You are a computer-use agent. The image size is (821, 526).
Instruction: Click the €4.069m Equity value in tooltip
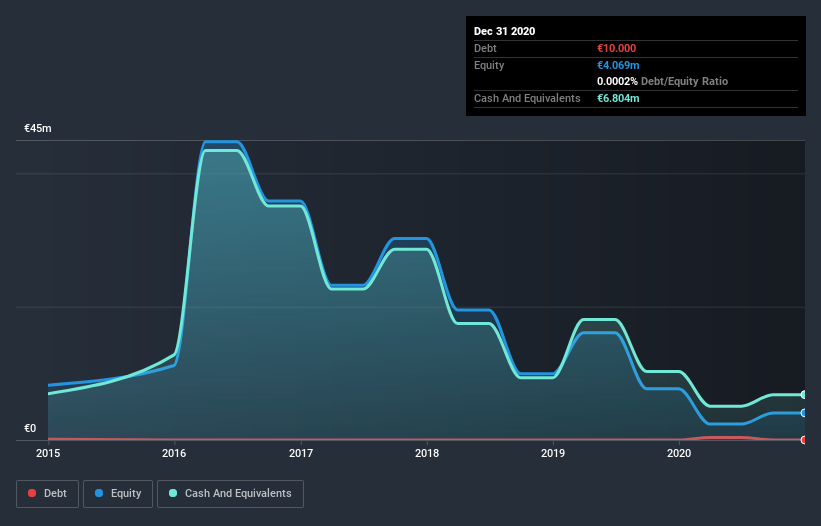(x=618, y=65)
